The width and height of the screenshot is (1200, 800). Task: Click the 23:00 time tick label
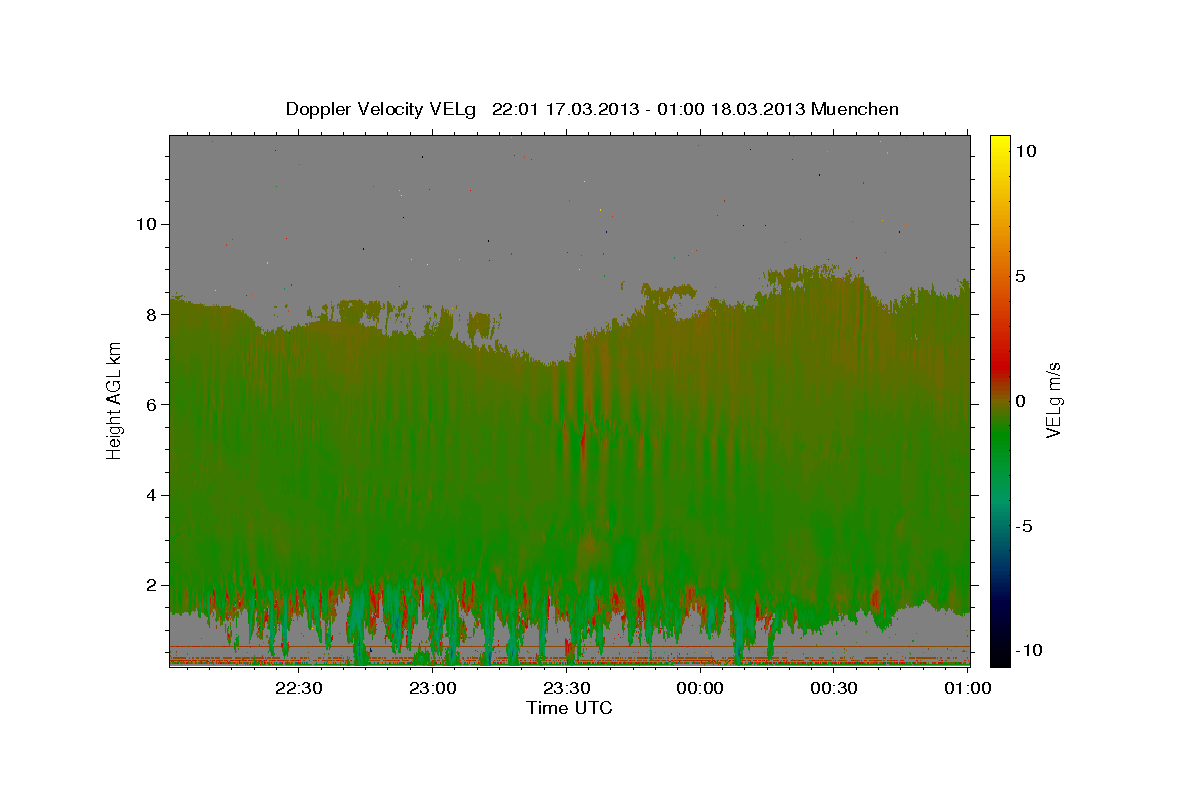(x=433, y=688)
